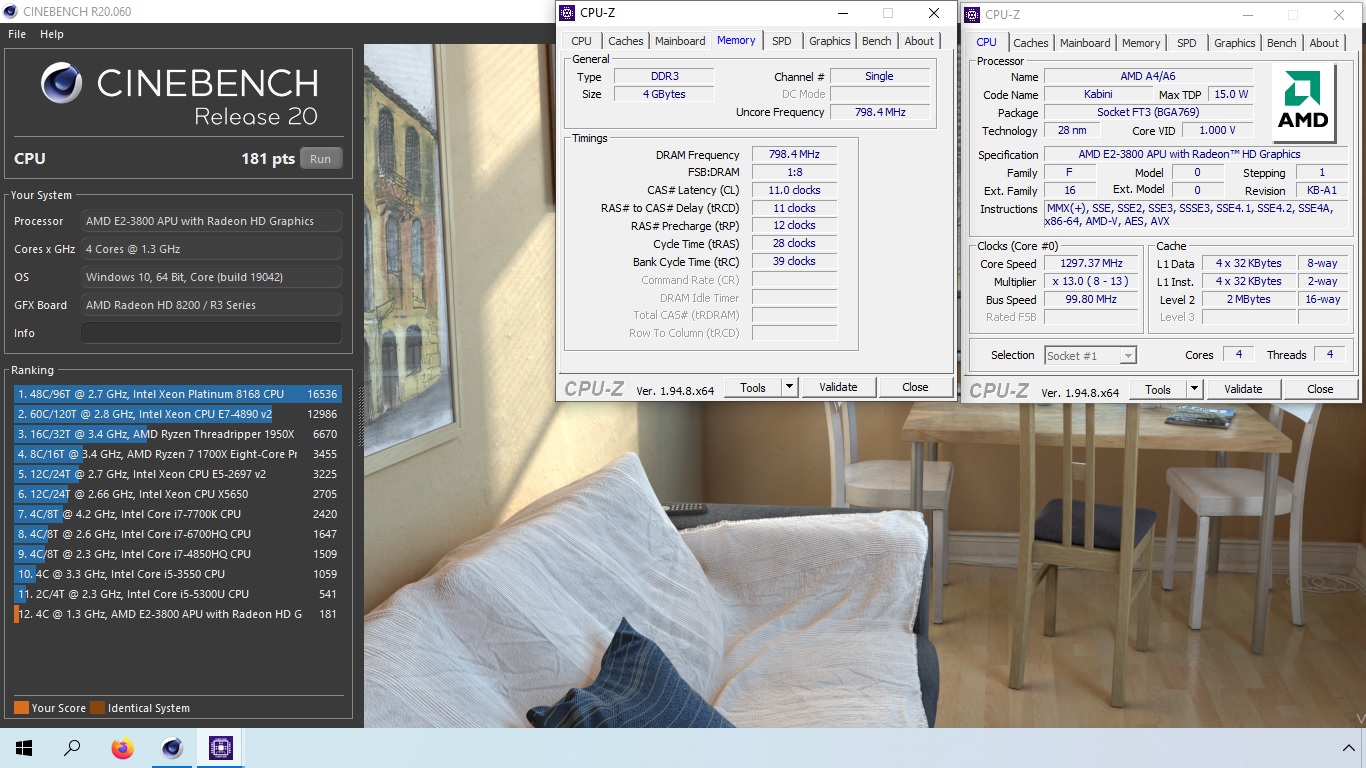Open the File menu in Cinebench
Viewport: 1366px width, 768px height.
[17, 34]
